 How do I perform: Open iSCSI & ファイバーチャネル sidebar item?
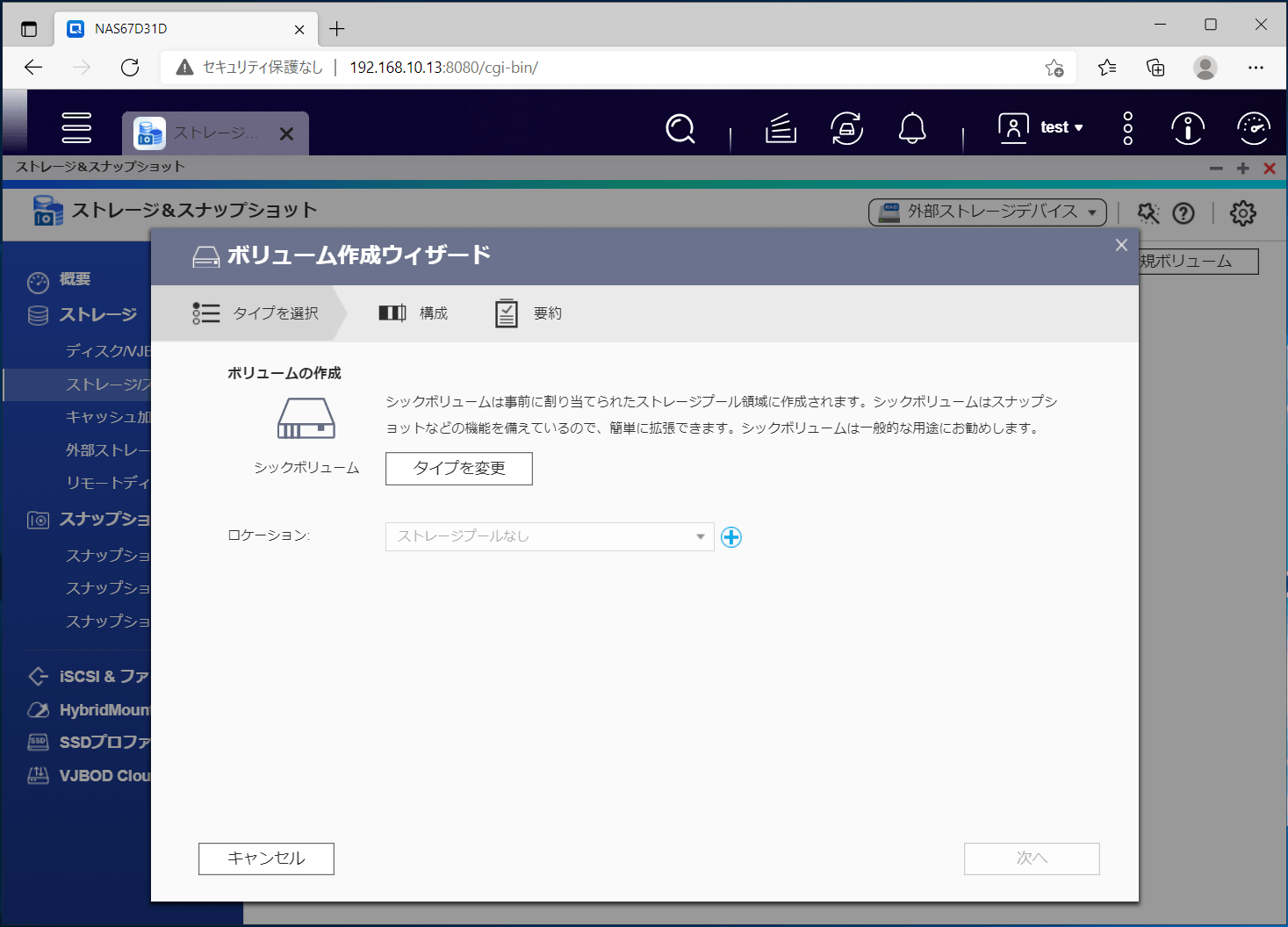88,677
